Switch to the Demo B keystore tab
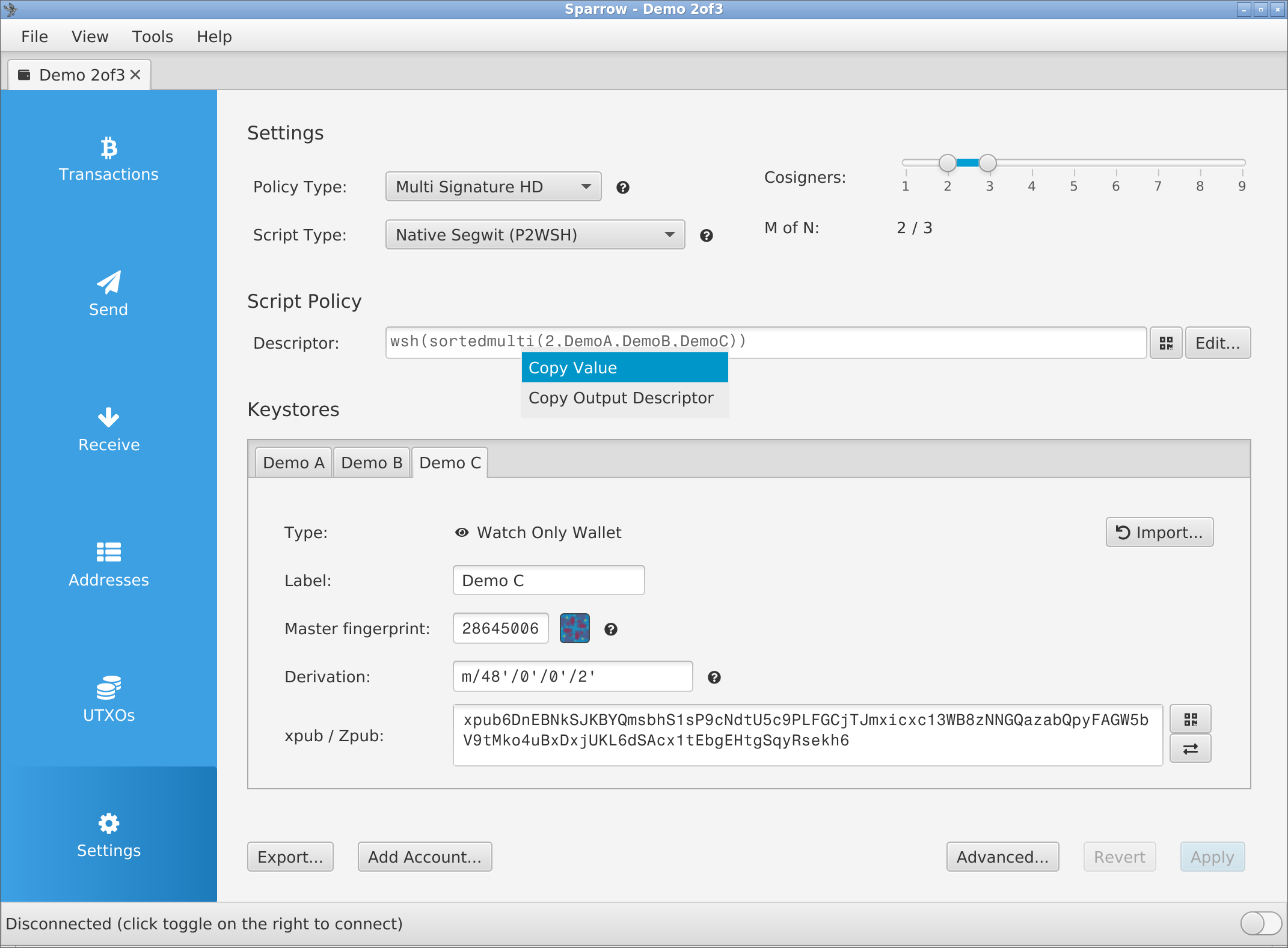This screenshot has height=948, width=1288. pos(372,463)
